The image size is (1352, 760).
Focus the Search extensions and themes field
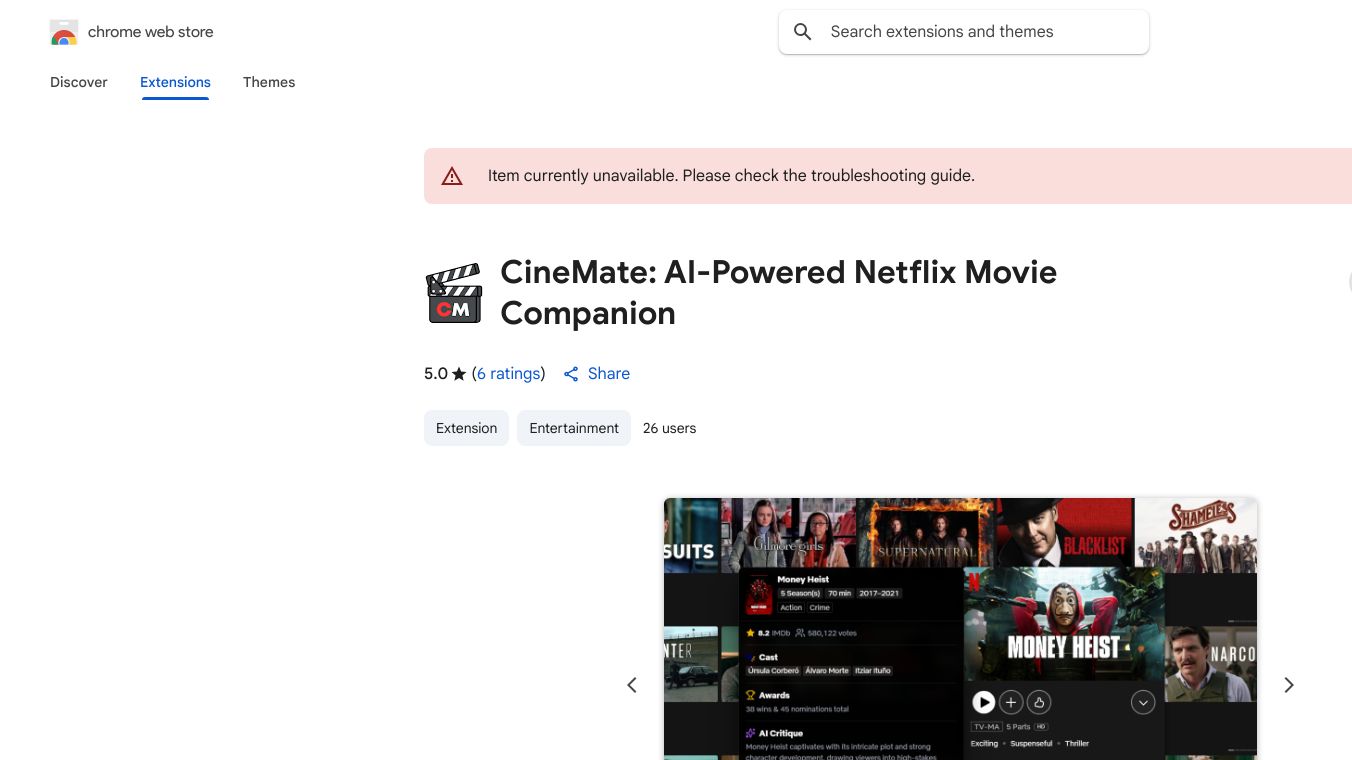(964, 32)
